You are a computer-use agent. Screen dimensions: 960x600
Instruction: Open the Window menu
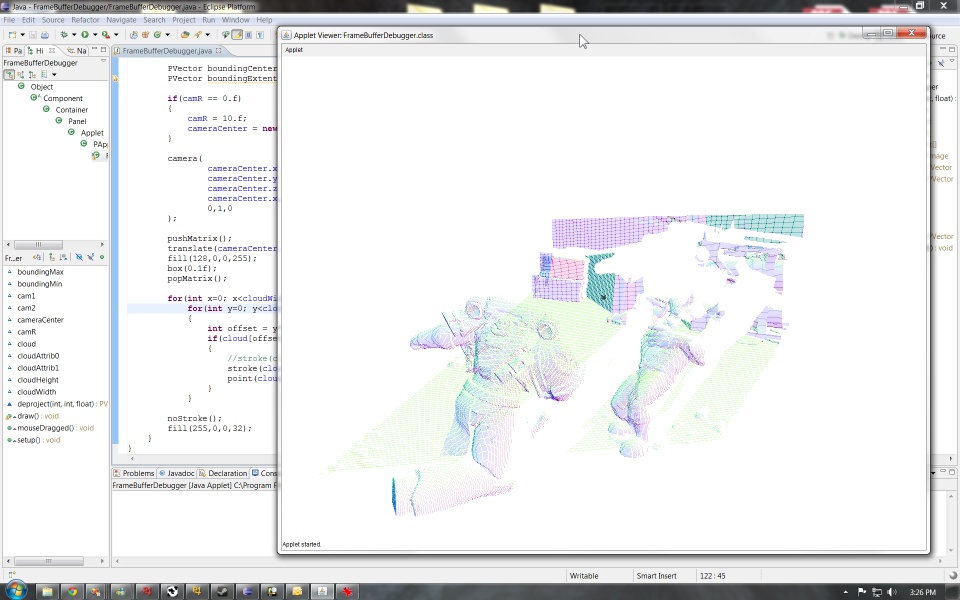235,20
